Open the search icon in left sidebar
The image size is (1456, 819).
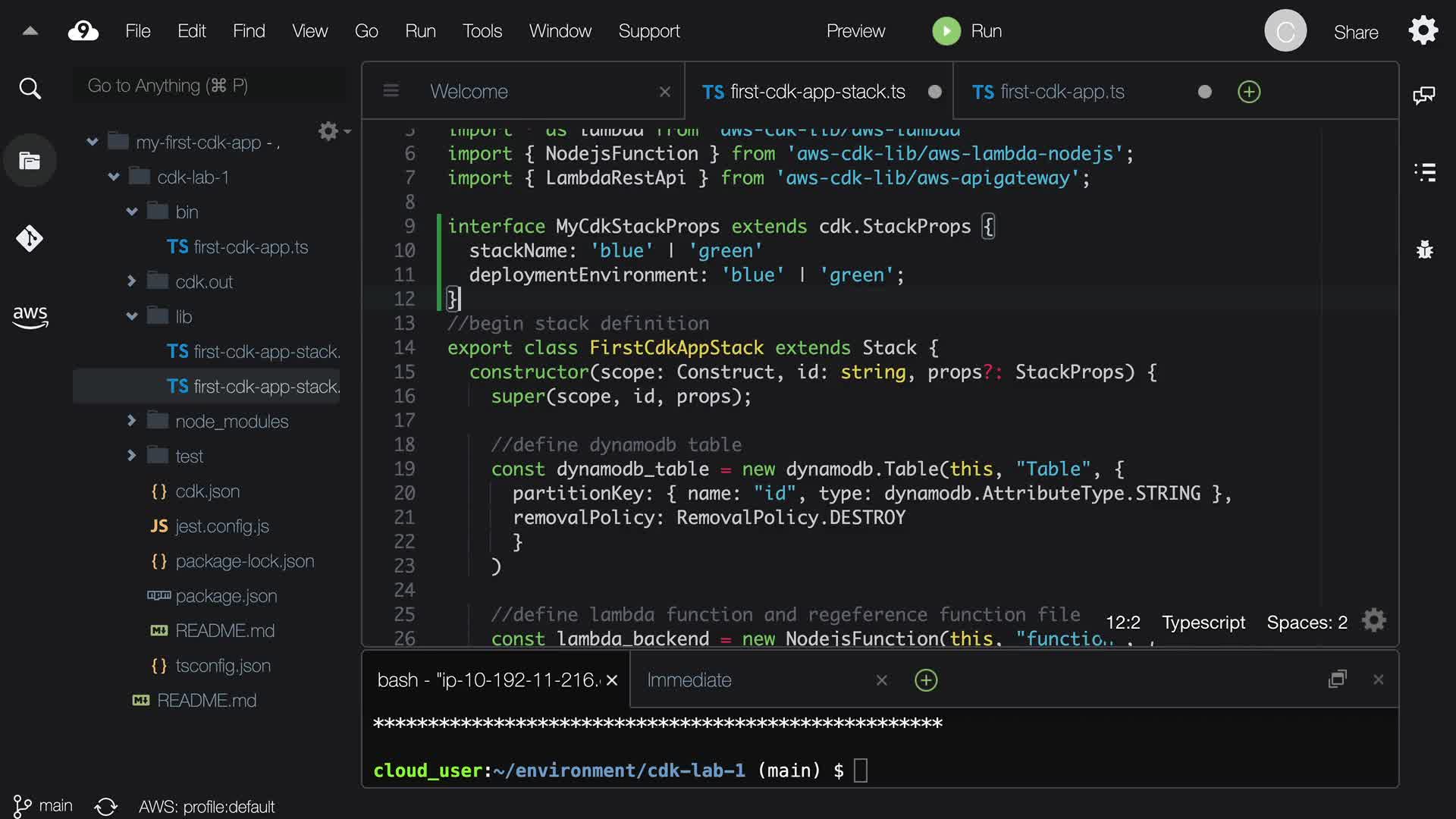30,89
